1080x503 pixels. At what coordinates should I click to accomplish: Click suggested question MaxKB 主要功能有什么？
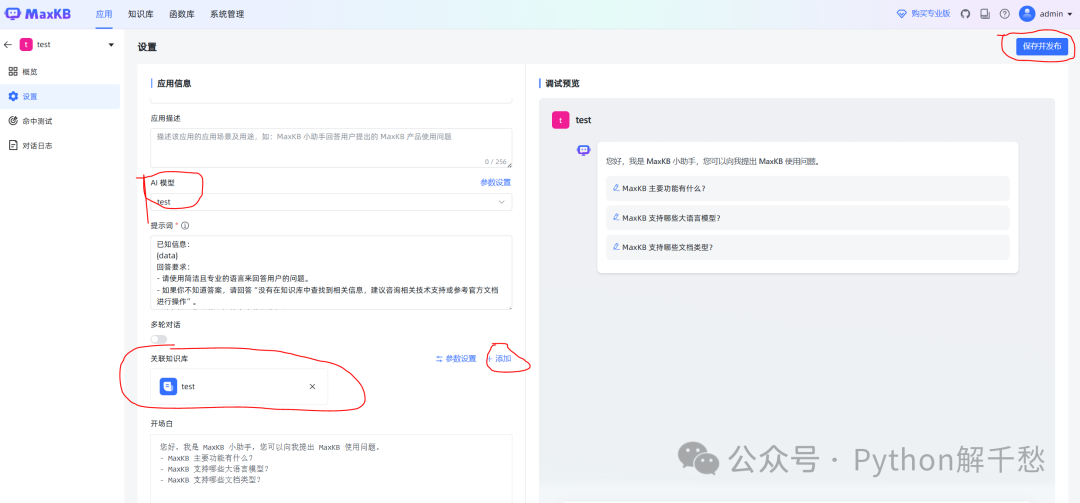[807, 188]
